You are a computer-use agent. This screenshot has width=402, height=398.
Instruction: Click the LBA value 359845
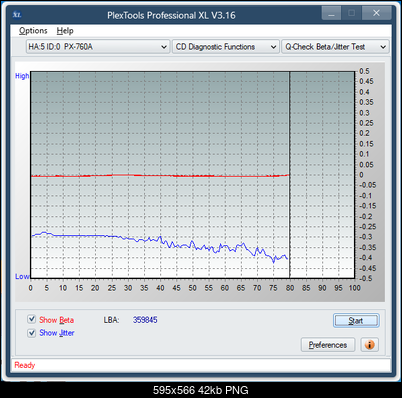[145, 320]
